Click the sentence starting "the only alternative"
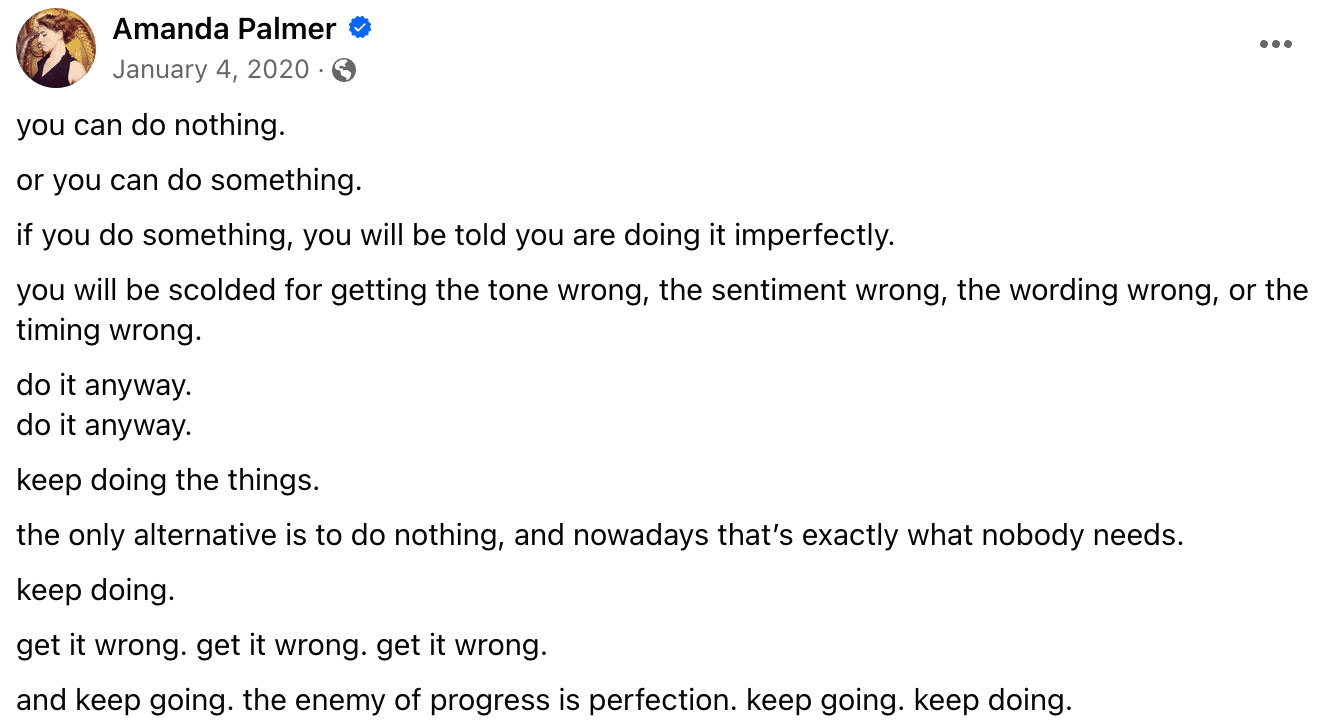The image size is (1331, 726). tap(600, 535)
